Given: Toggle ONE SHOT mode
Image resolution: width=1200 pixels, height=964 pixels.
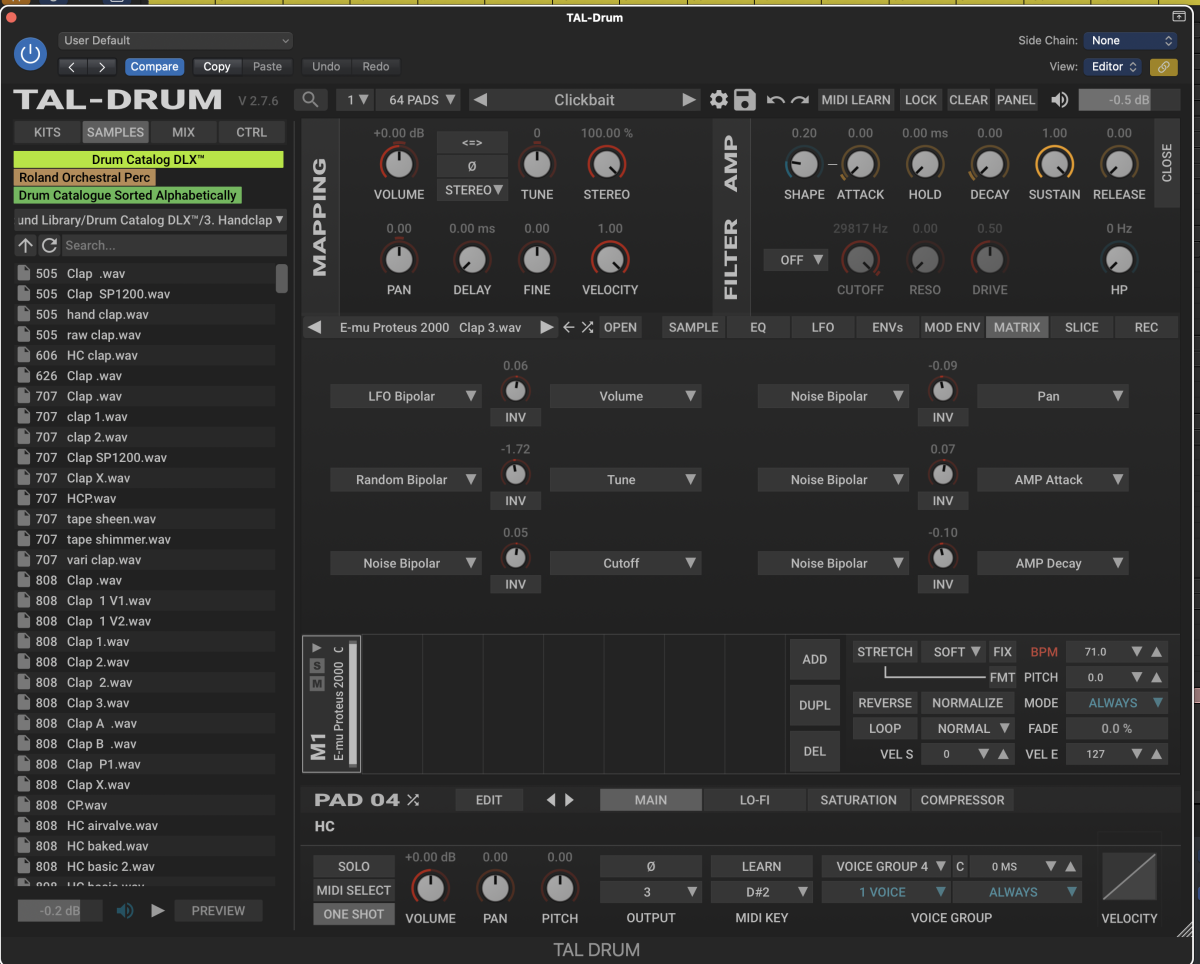Looking at the screenshot, I should [x=354, y=914].
